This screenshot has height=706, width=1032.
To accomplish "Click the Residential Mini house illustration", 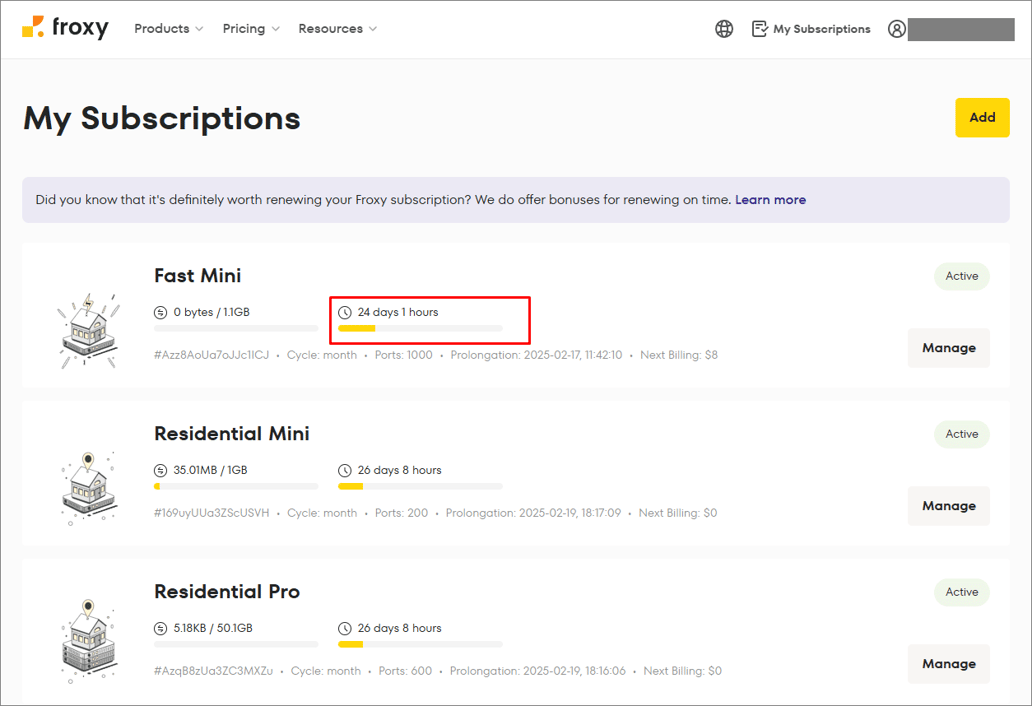I will click(87, 488).
